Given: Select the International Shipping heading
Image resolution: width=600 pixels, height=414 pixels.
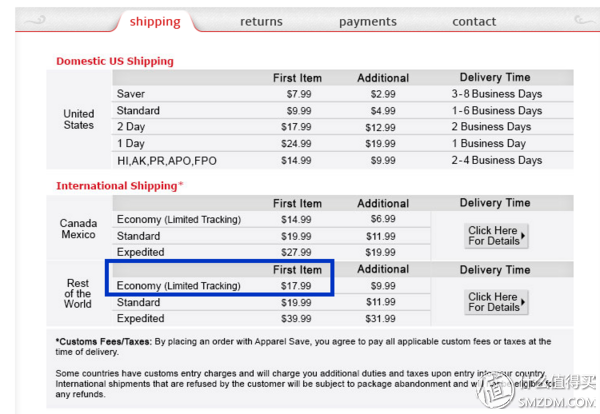Looking at the screenshot, I should [120, 186].
